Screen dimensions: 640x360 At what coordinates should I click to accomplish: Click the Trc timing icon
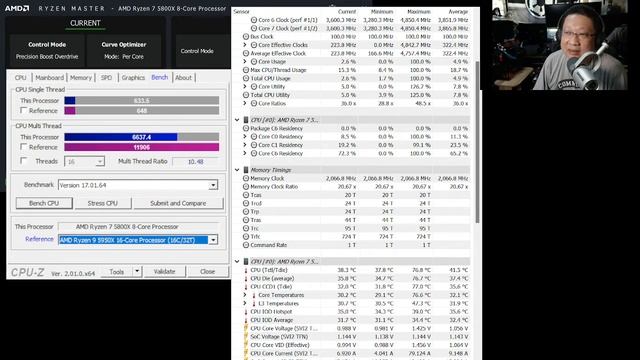(x=246, y=228)
